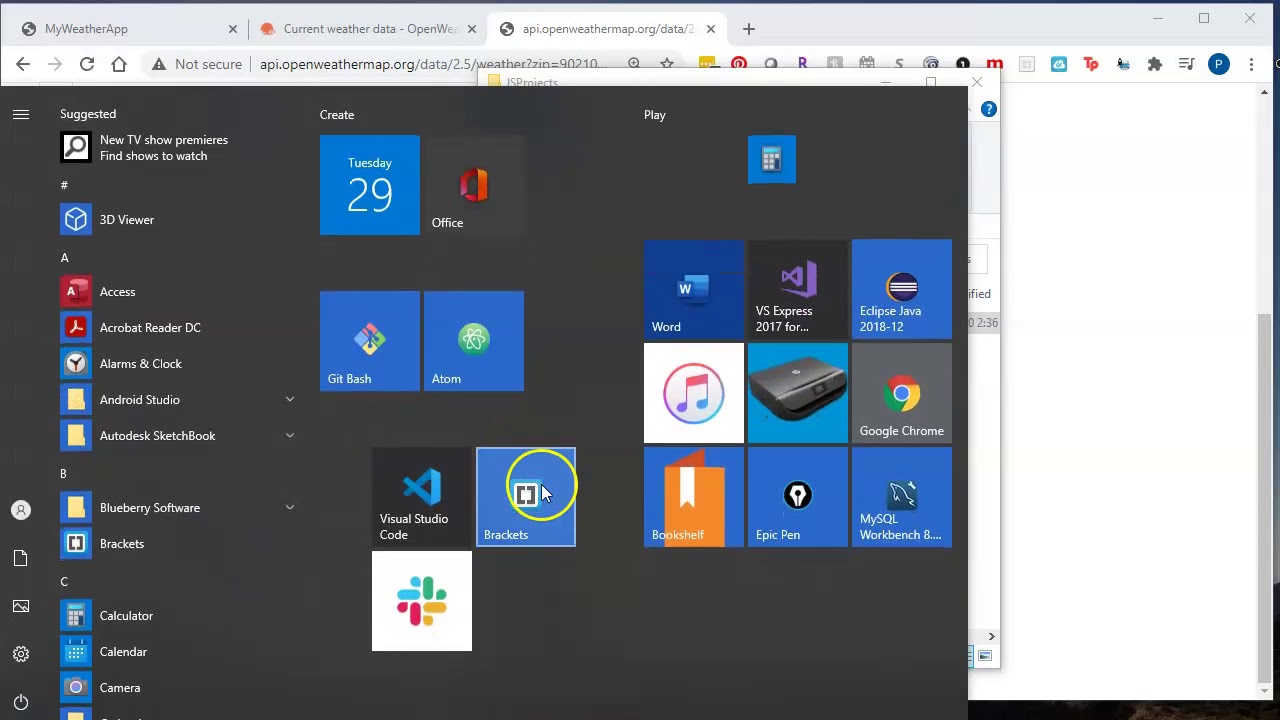This screenshot has height=720, width=1280.
Task: Open a new Chrome tab
Action: [749, 29]
